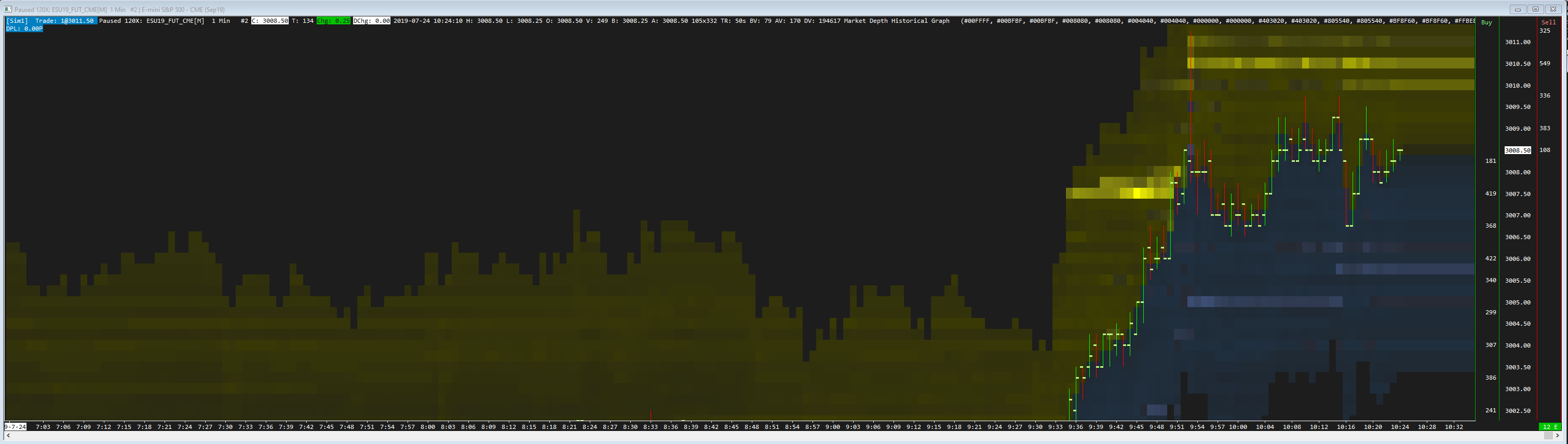Click the 'DChg: 0.00' value
The width and height of the screenshot is (1568, 444).
point(371,21)
